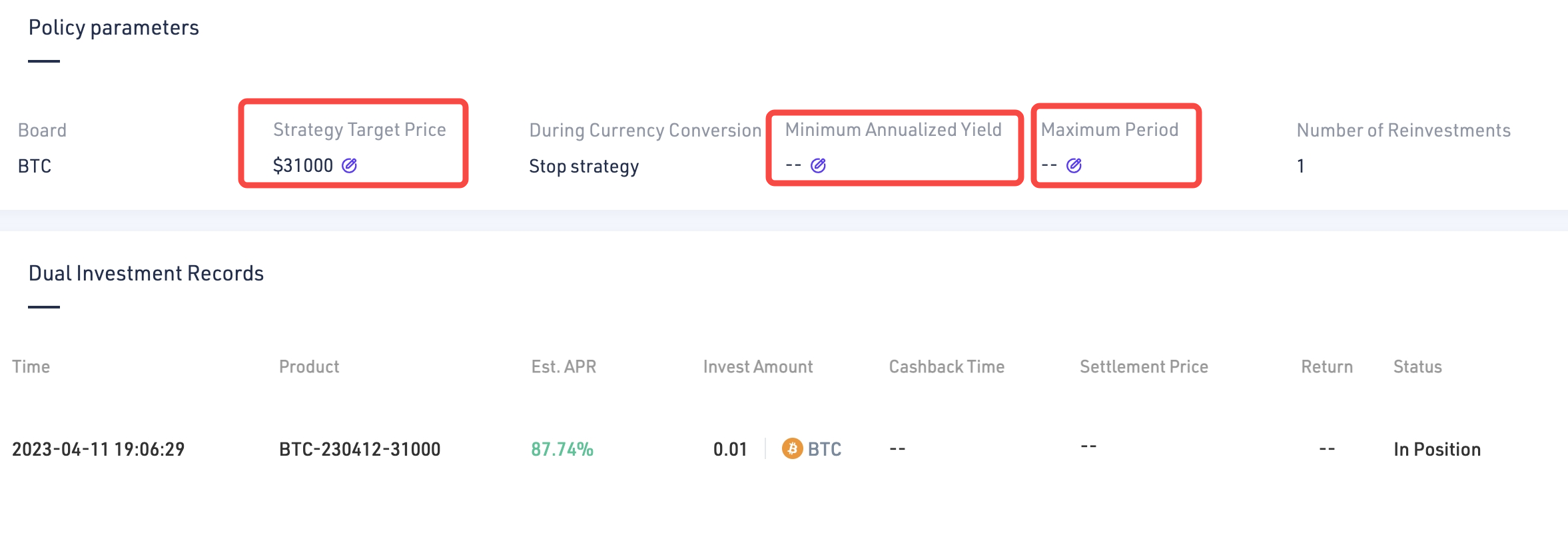This screenshot has height=545, width=1568.
Task: Click the Cashback Time column header
Action: pyautogui.click(x=947, y=366)
